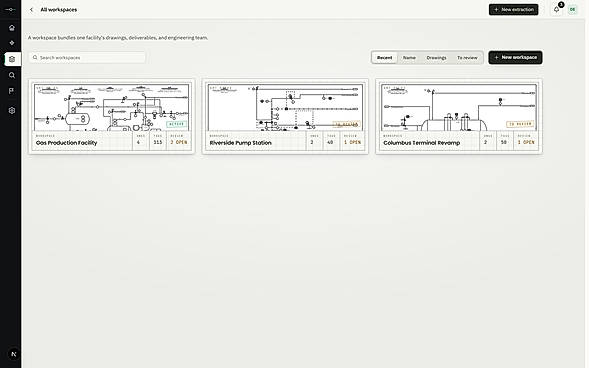Sort workspaces by Drawings
This screenshot has height=368, width=589.
tap(436, 57)
